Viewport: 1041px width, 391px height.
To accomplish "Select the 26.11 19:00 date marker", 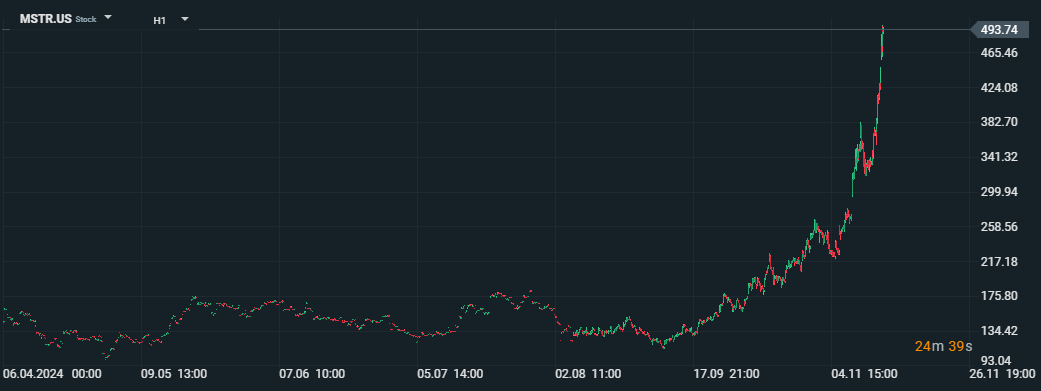I will click(x=1002, y=374).
